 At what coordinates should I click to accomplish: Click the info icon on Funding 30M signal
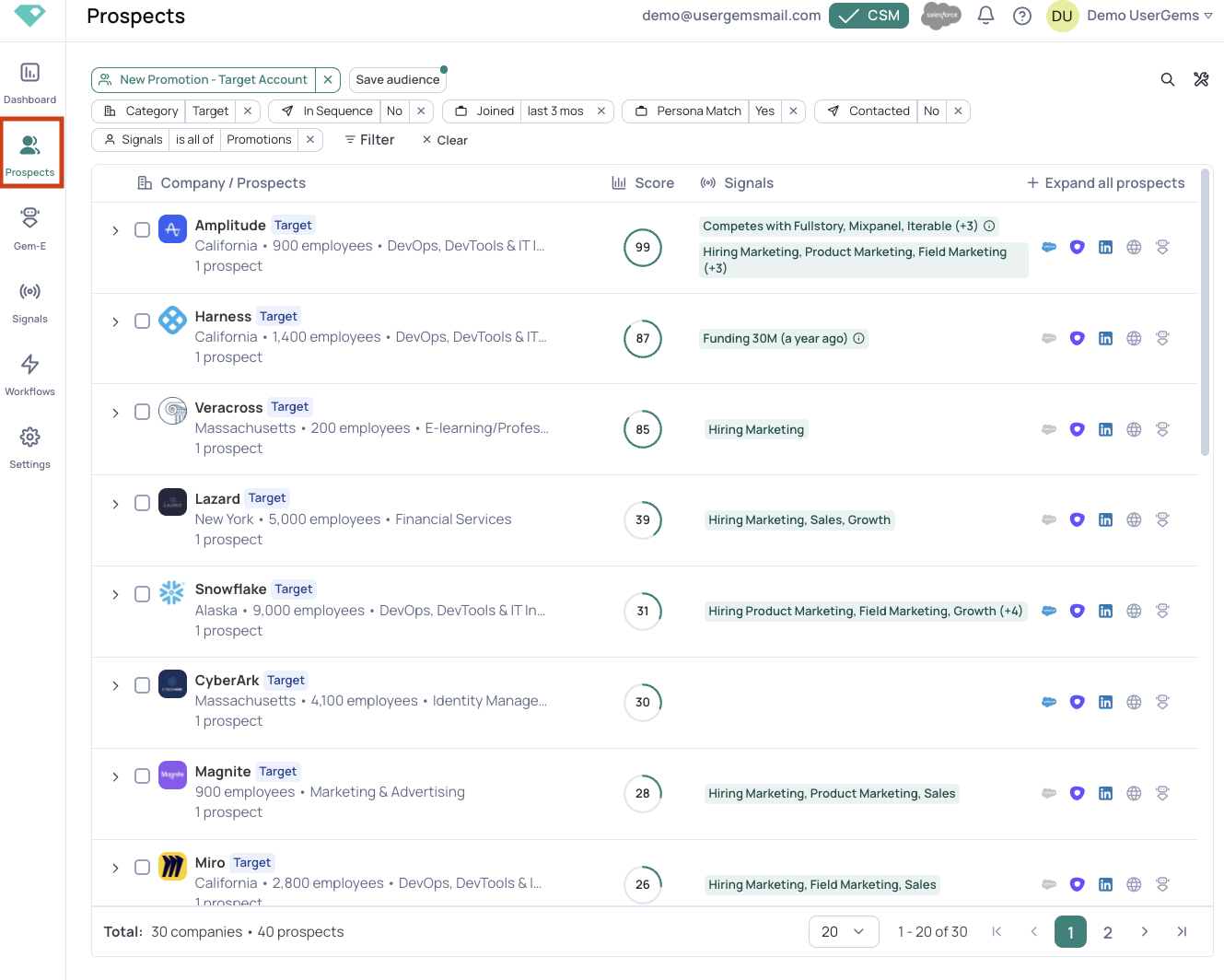858,338
